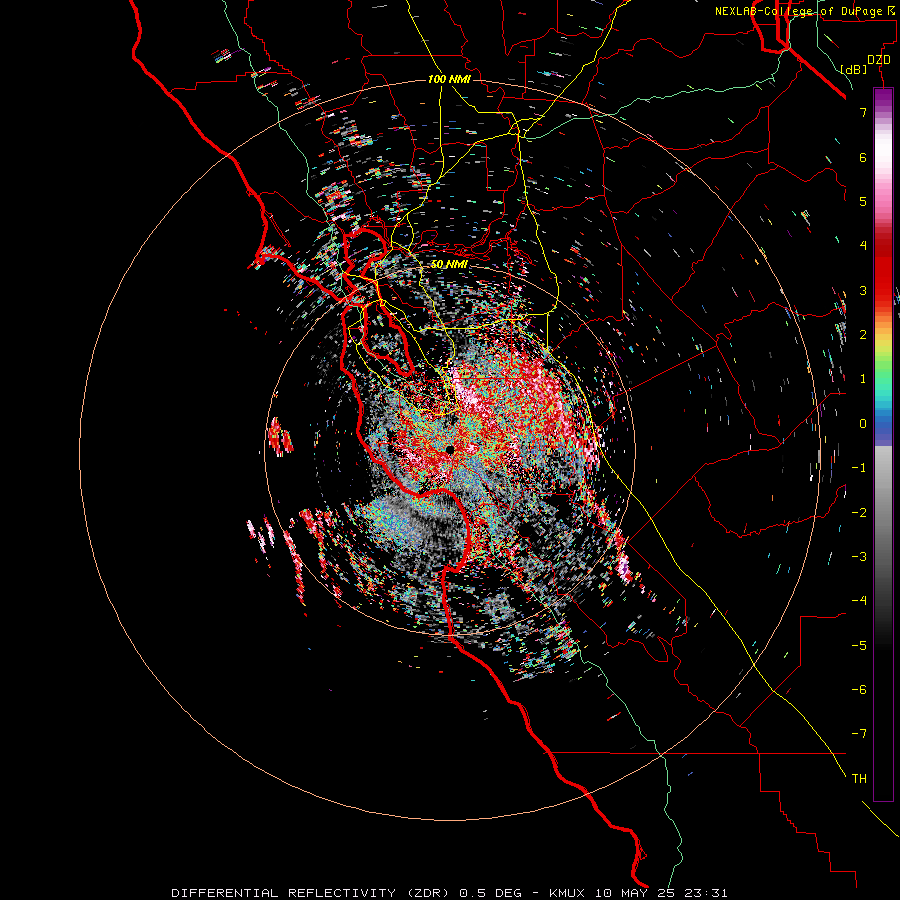Click the scale value "5"
Viewport: 900px width, 900px height.
pyautogui.click(x=863, y=201)
